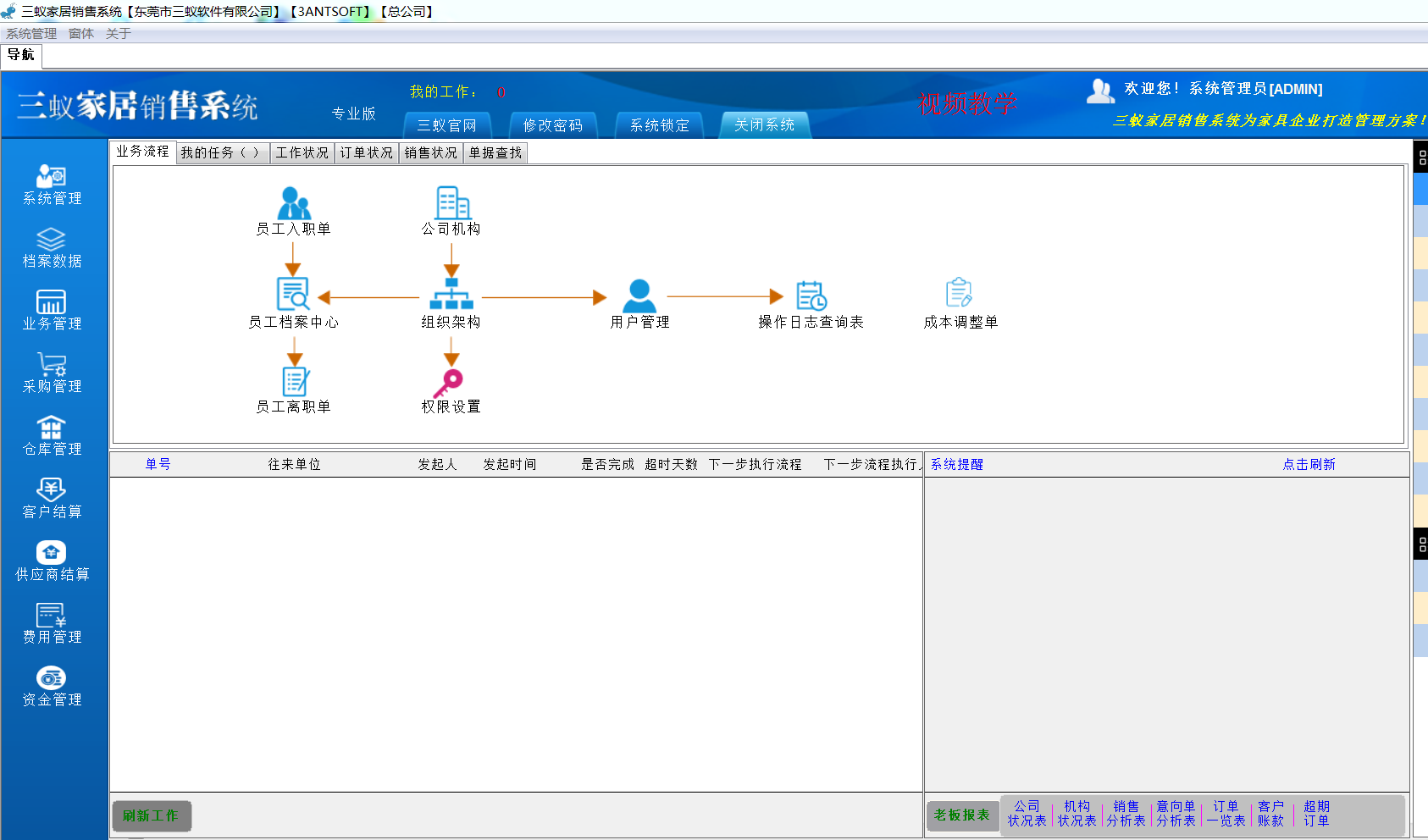The image size is (1428, 840).
Task: Click the admin user avatar icon
Action: [1100, 91]
